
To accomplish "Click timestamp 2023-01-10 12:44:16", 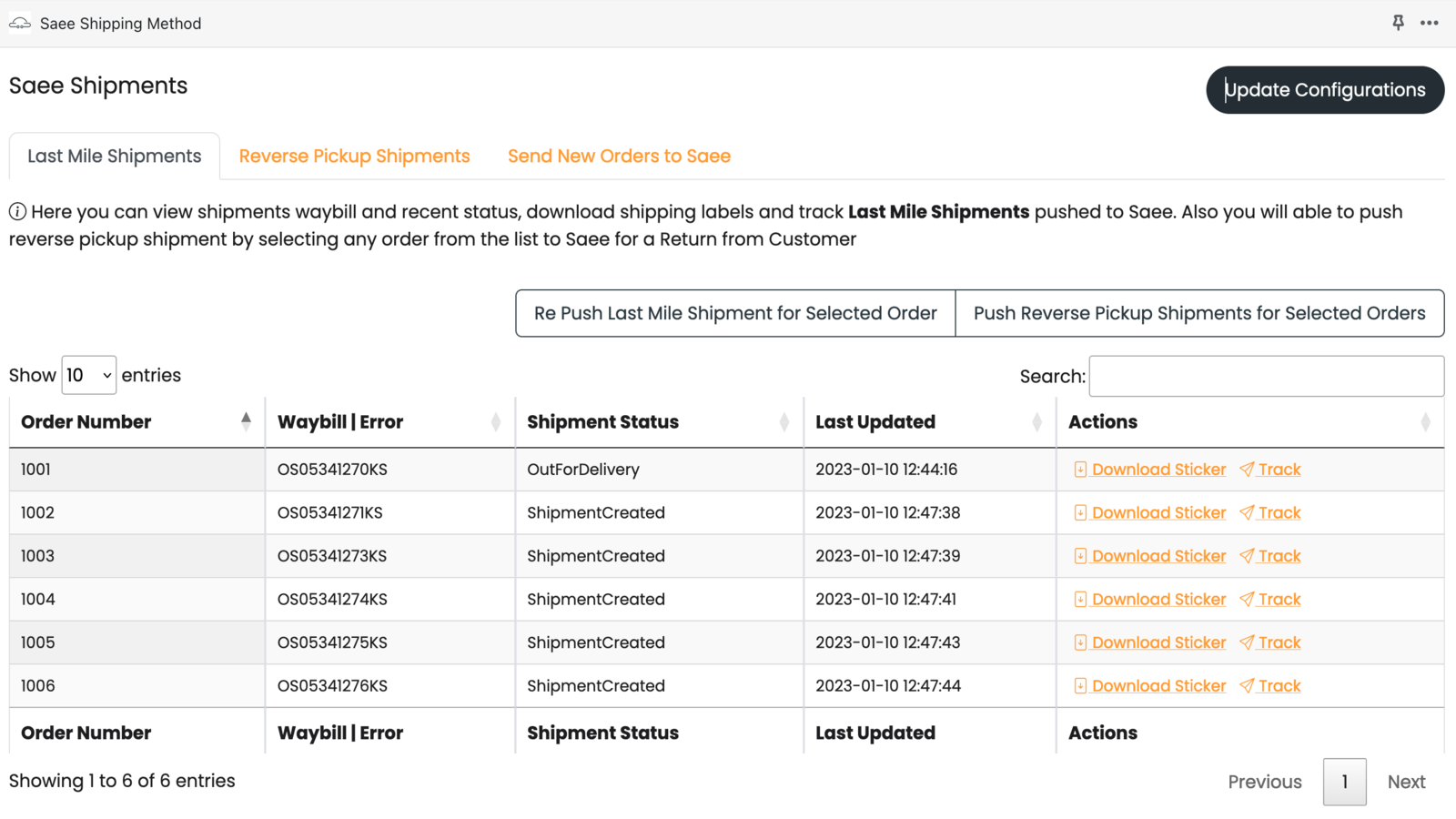I will tap(886, 470).
